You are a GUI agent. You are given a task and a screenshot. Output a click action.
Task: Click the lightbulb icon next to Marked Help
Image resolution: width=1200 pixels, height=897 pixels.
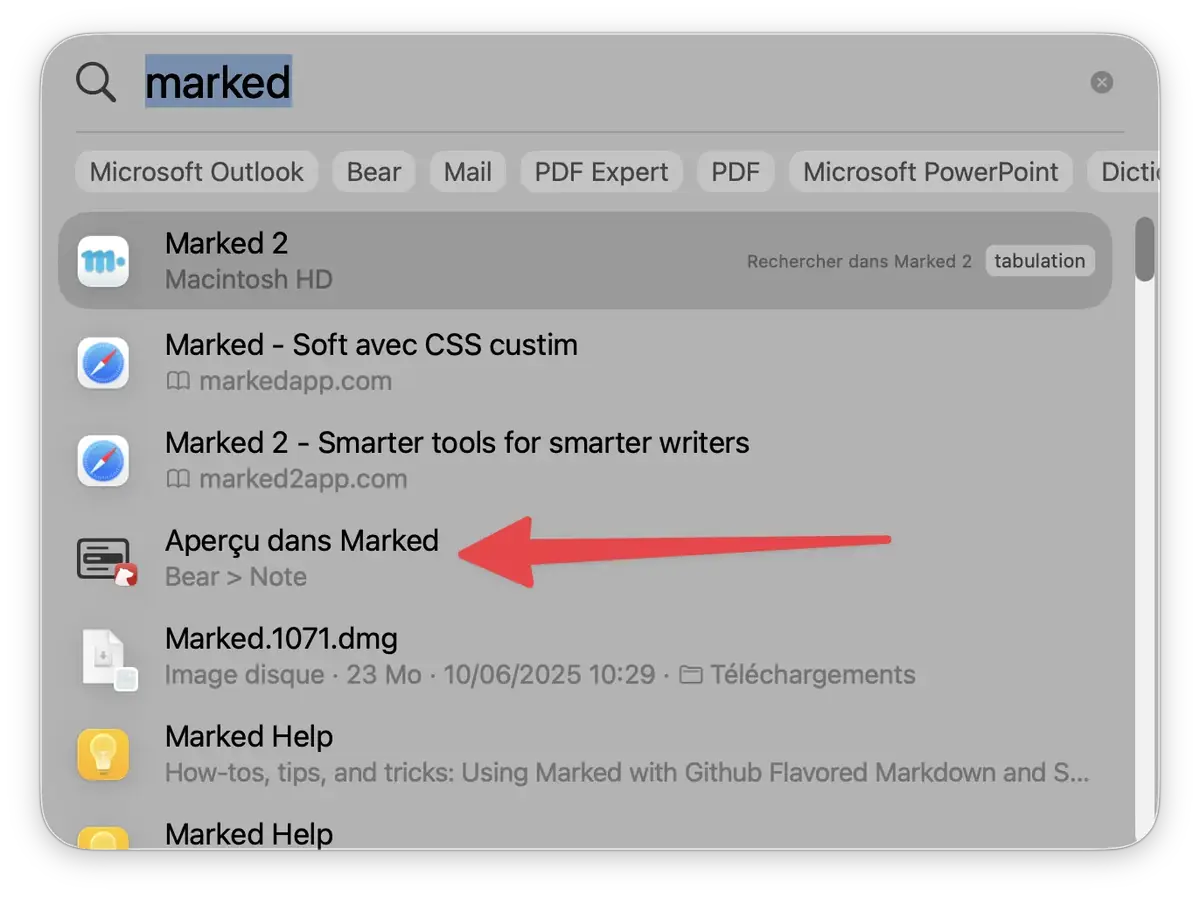[104, 753]
